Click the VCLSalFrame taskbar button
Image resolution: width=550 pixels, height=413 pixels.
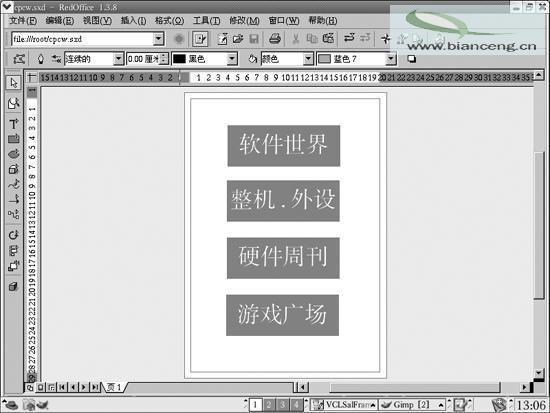344,405
